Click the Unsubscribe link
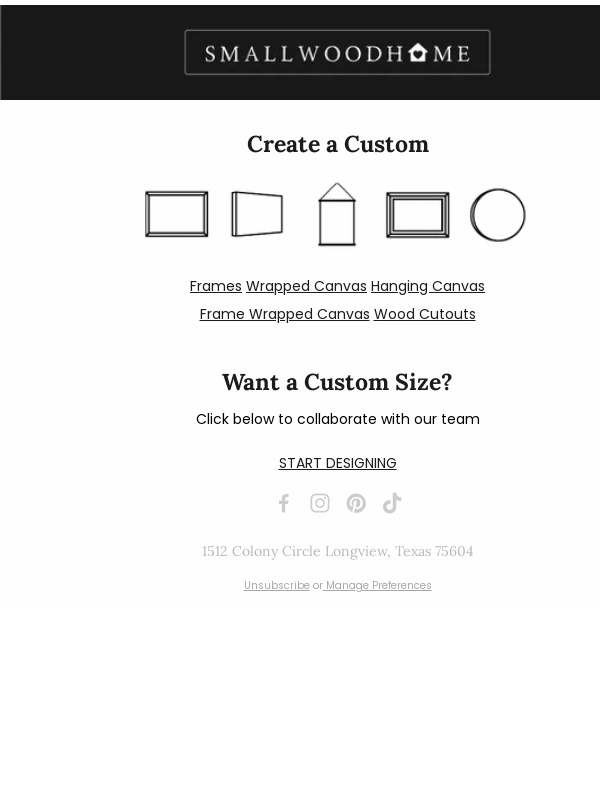 (x=277, y=585)
